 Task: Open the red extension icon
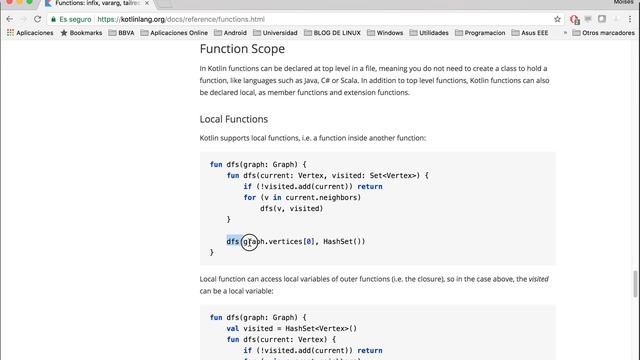click(x=575, y=19)
